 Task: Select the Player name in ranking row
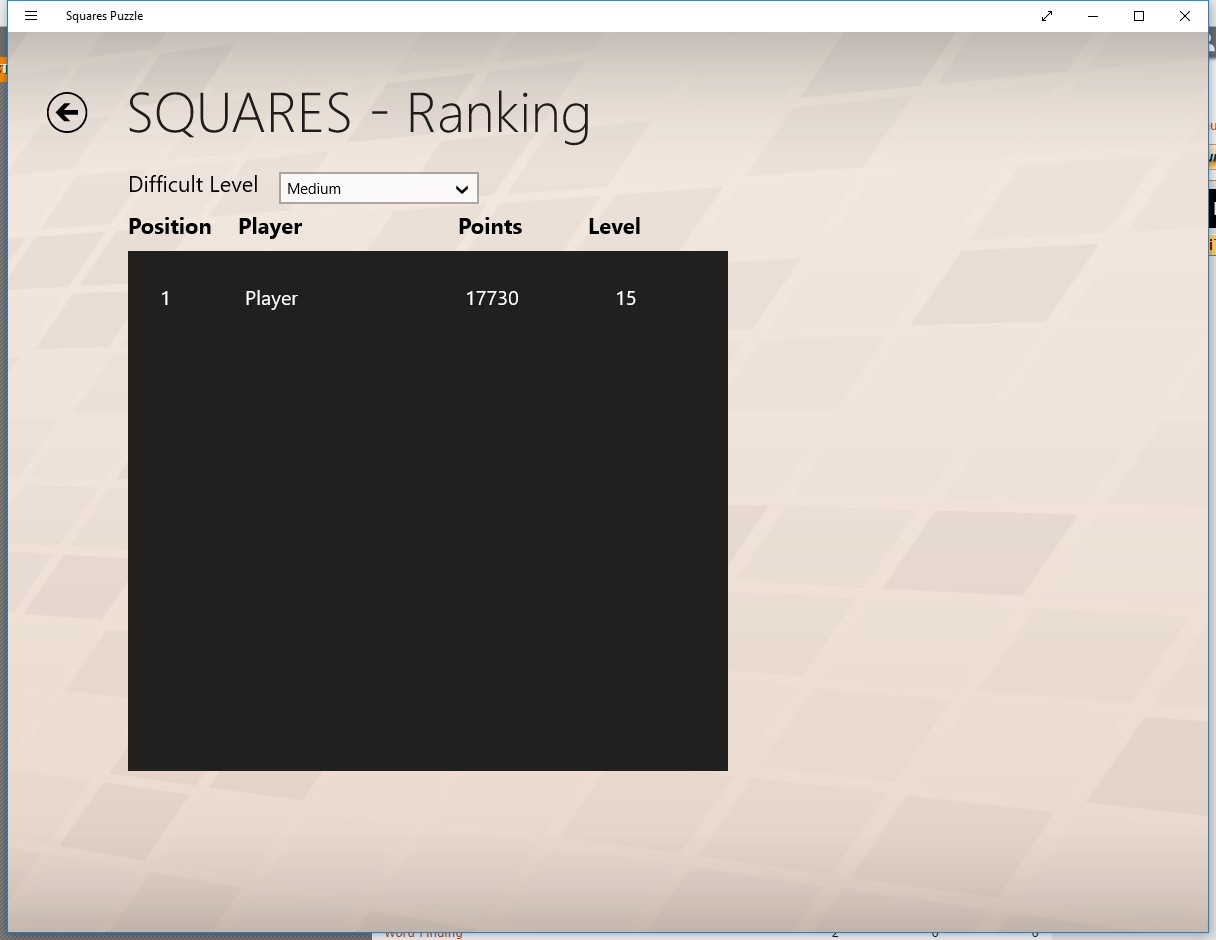(x=271, y=298)
